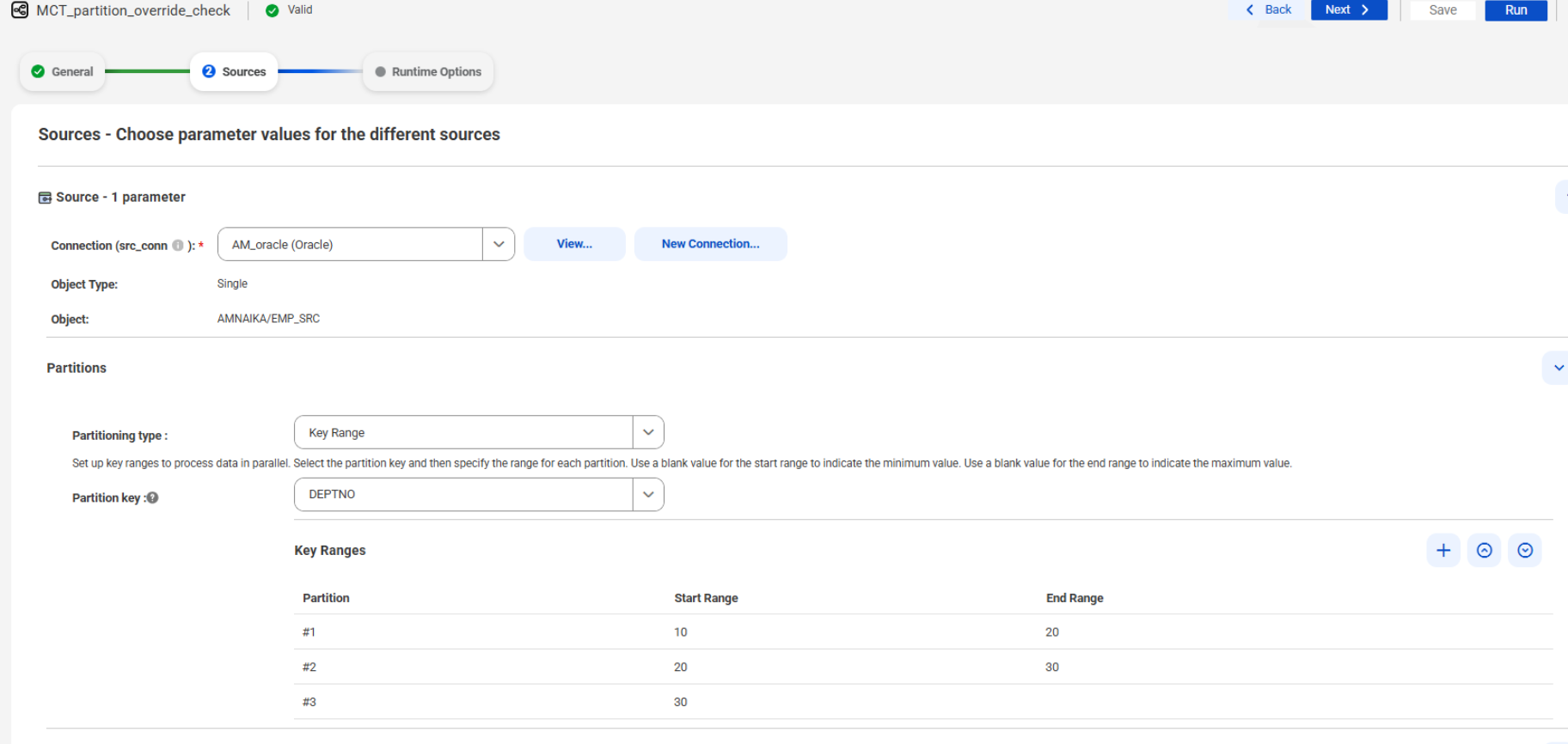Click the MCT_partition_override_check task title
The width and height of the screenshot is (1568, 744).
[x=133, y=10]
